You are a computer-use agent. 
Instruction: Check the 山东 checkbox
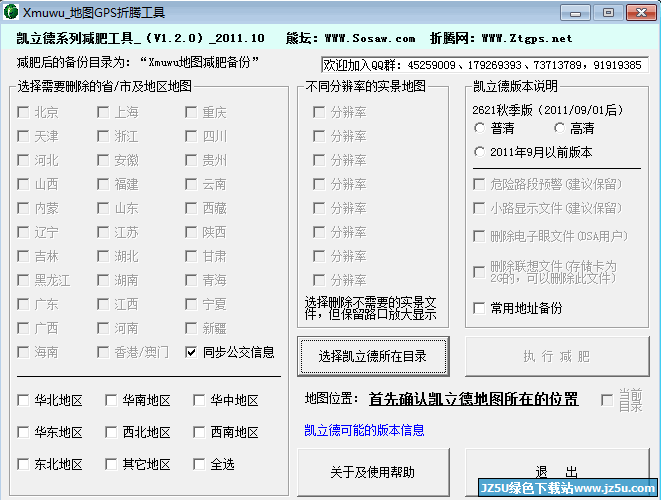click(x=103, y=208)
